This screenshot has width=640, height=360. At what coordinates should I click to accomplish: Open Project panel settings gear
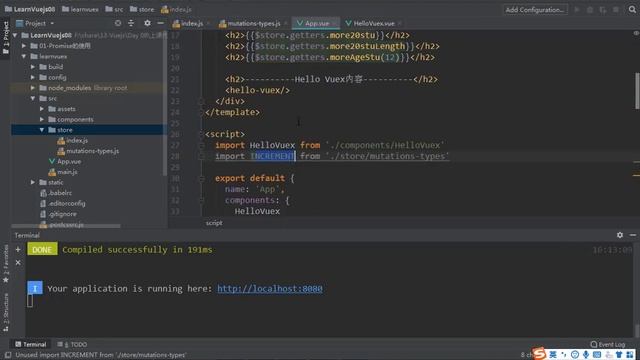[x=147, y=23]
